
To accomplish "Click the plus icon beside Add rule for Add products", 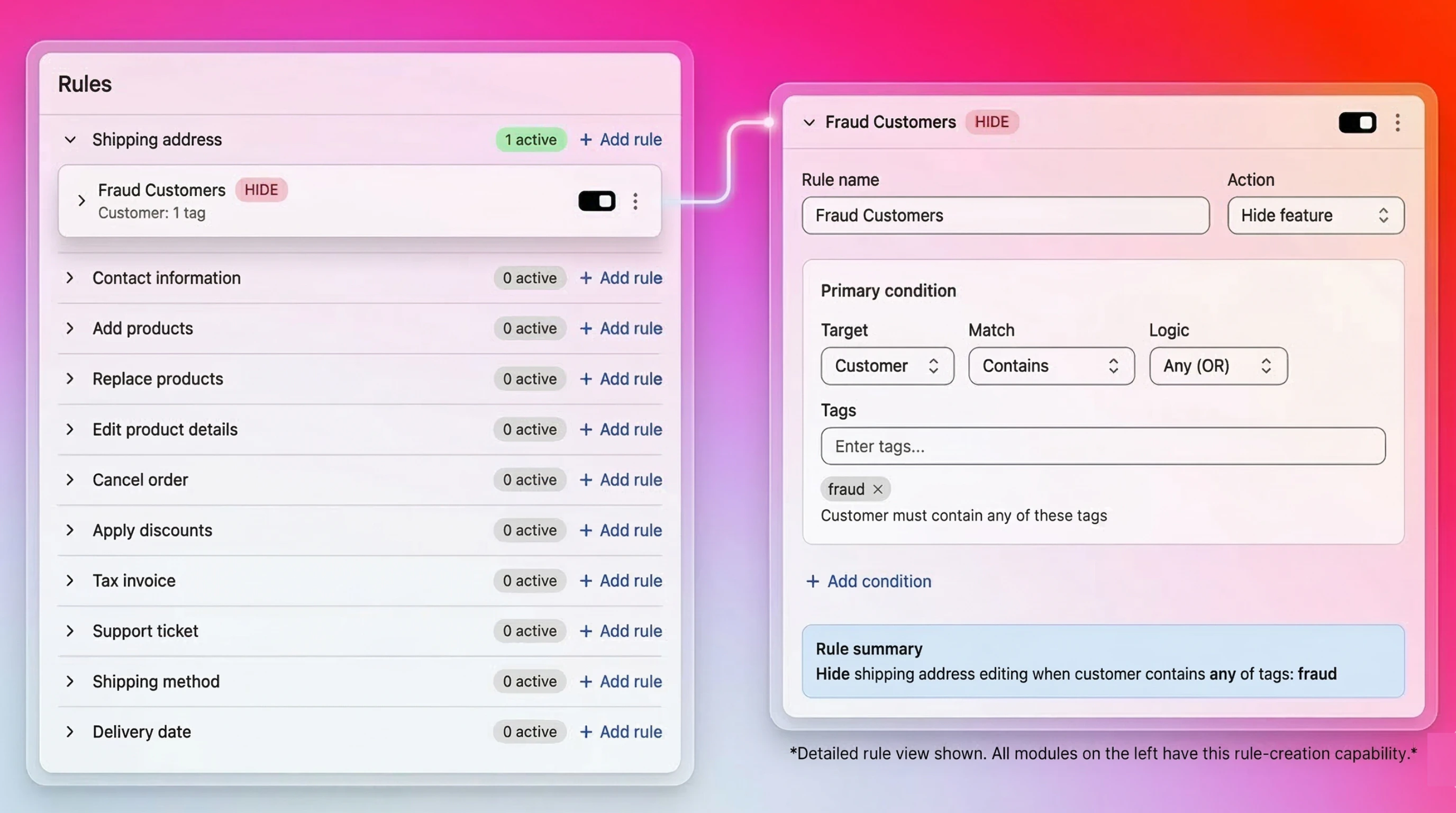I will (x=586, y=328).
